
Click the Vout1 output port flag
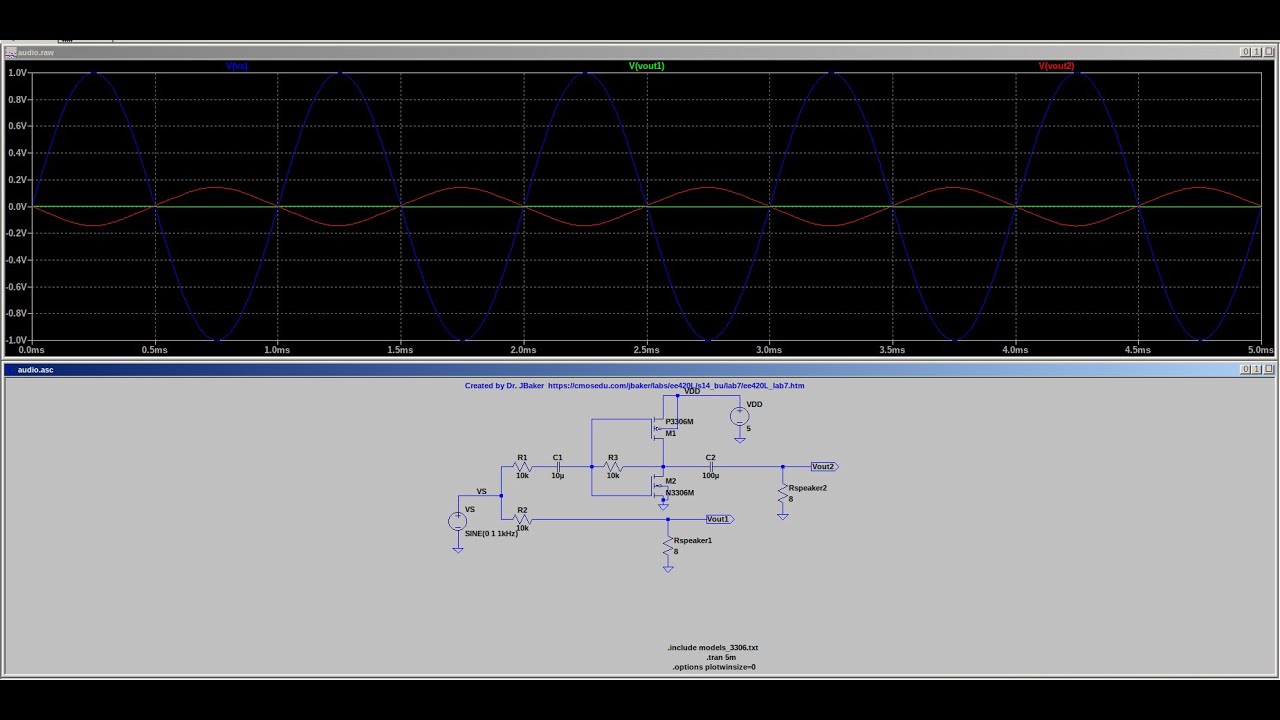point(720,519)
